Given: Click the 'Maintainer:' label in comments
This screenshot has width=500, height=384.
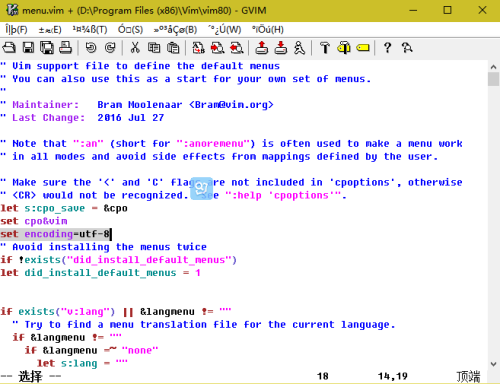Looking at the screenshot, I should pos(46,105).
